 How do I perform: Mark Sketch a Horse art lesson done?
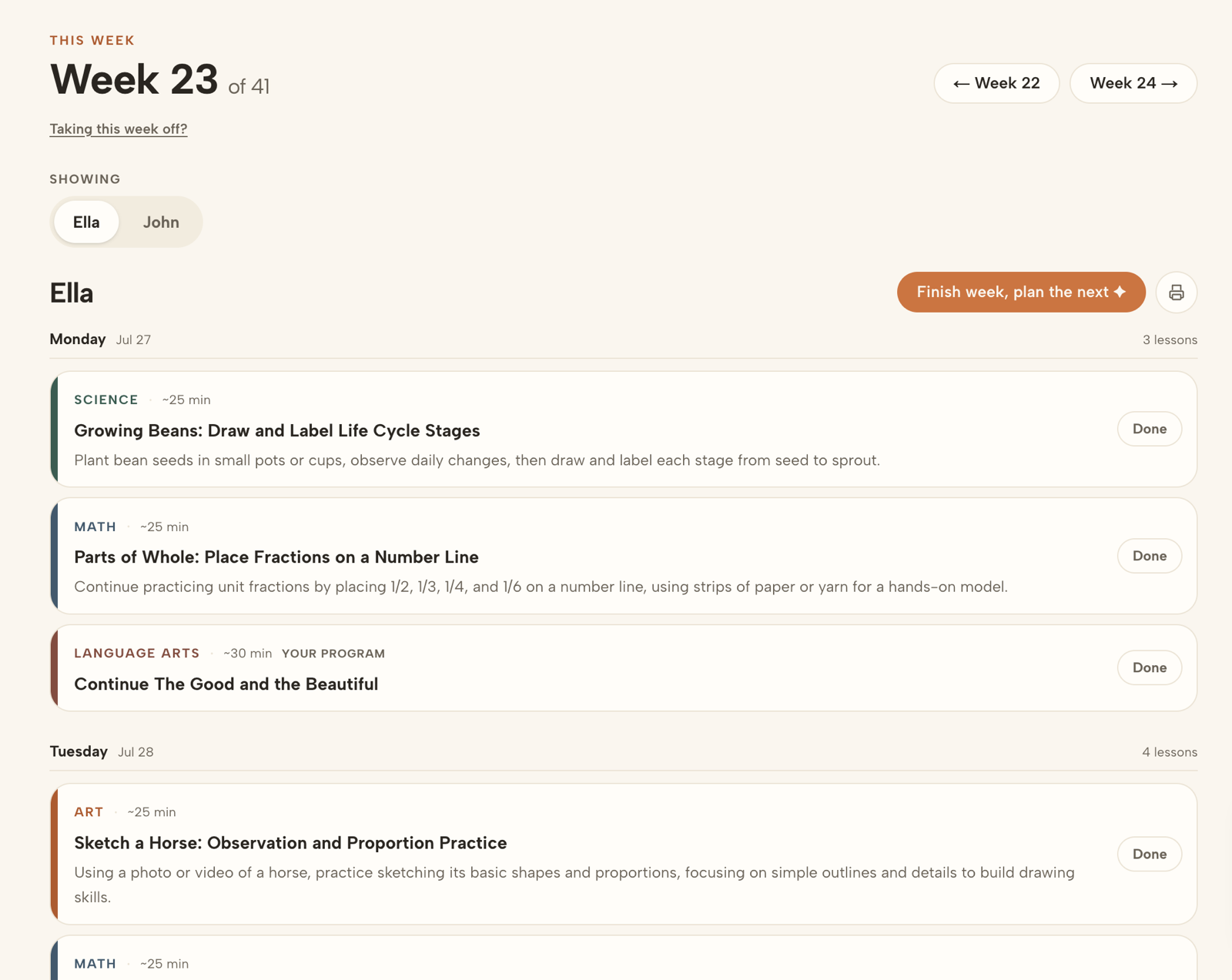click(1149, 854)
